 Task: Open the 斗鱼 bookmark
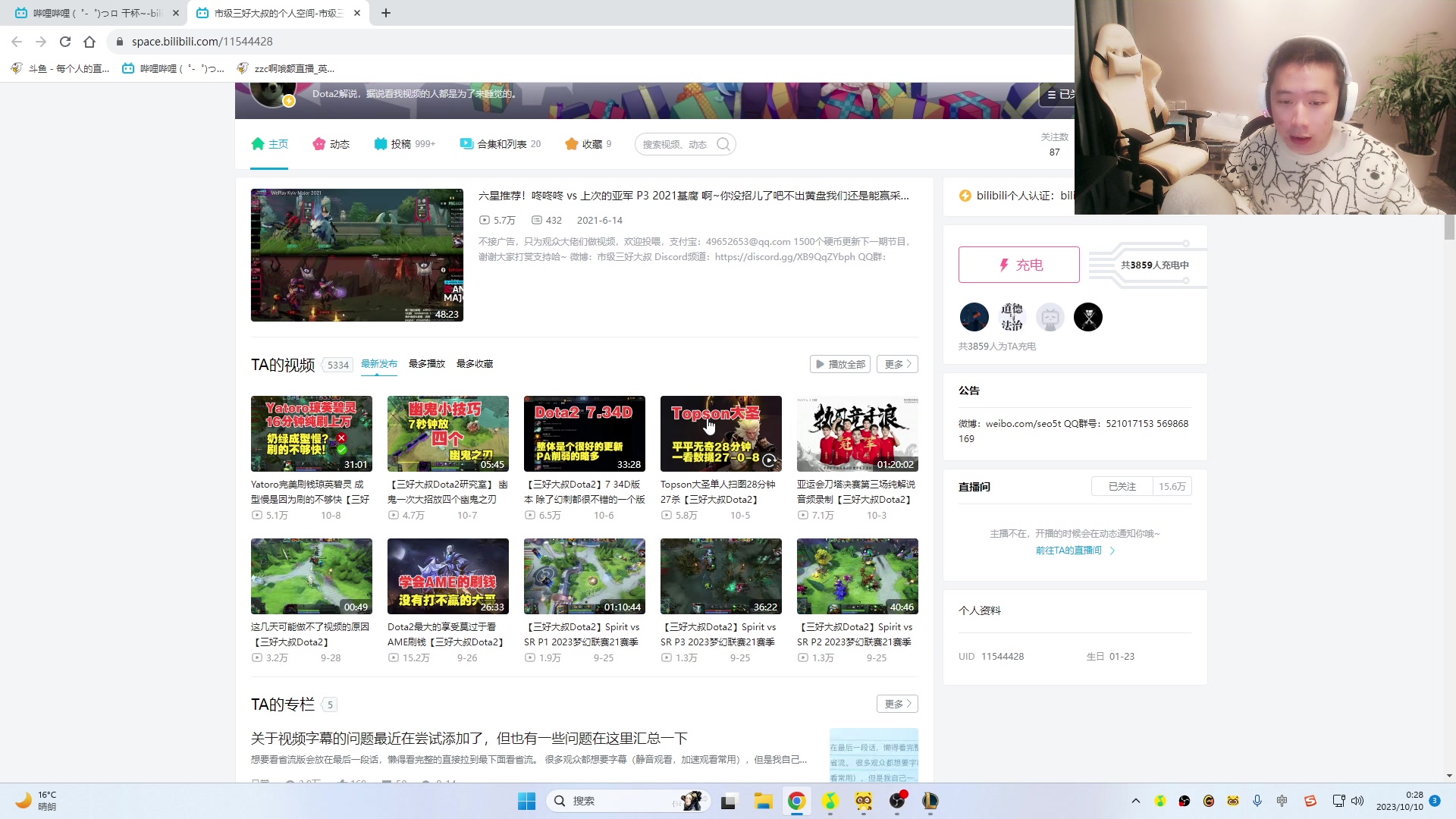click(61, 68)
